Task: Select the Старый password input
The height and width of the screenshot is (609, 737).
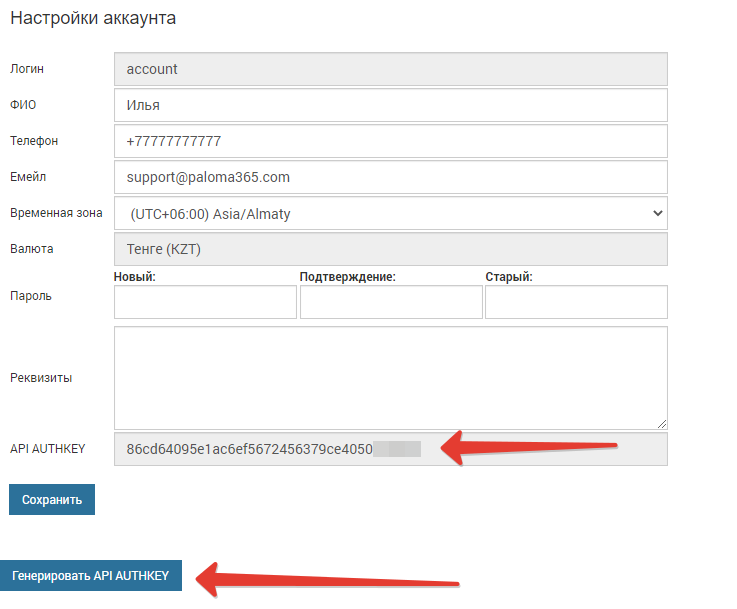Action: (x=576, y=302)
